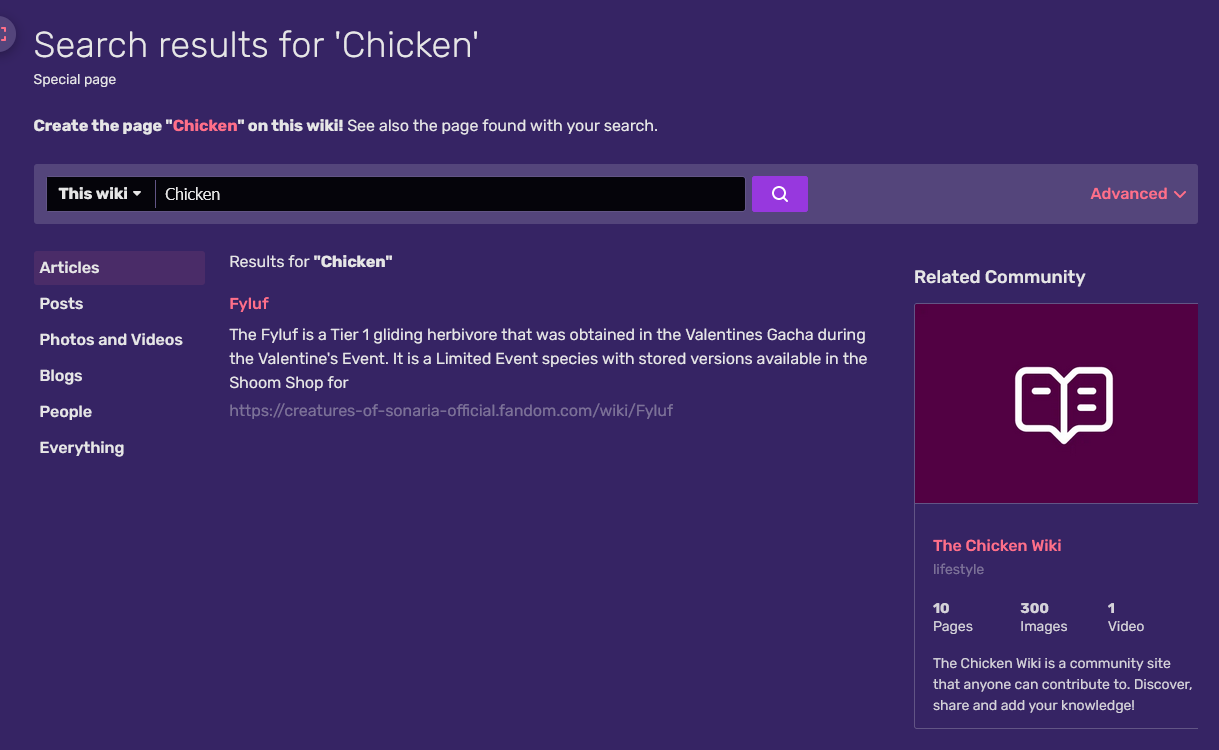Expand the Advanced search options
This screenshot has width=1219, height=750.
[1129, 194]
